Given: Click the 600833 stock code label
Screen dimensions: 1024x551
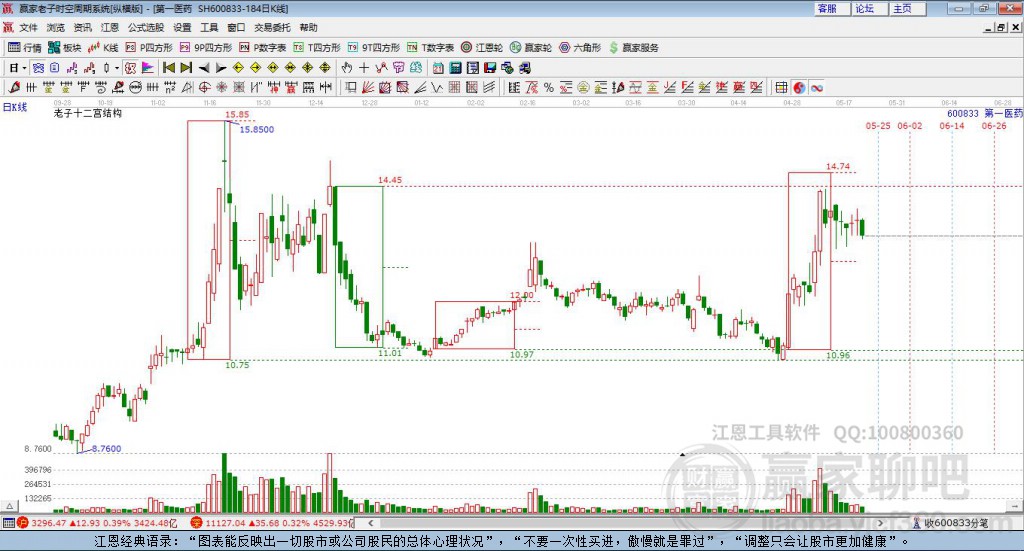Looking at the screenshot, I should 963,114.
